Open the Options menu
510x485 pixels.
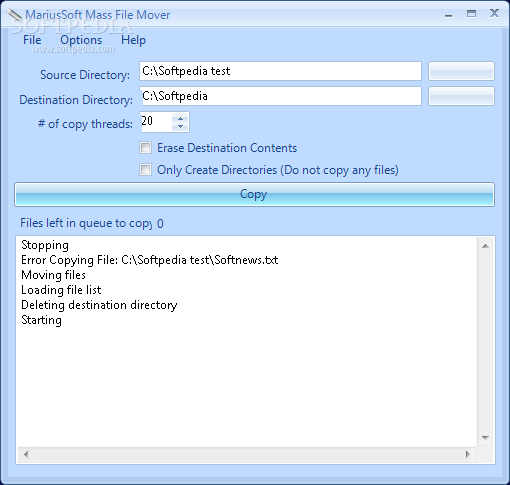(x=81, y=40)
